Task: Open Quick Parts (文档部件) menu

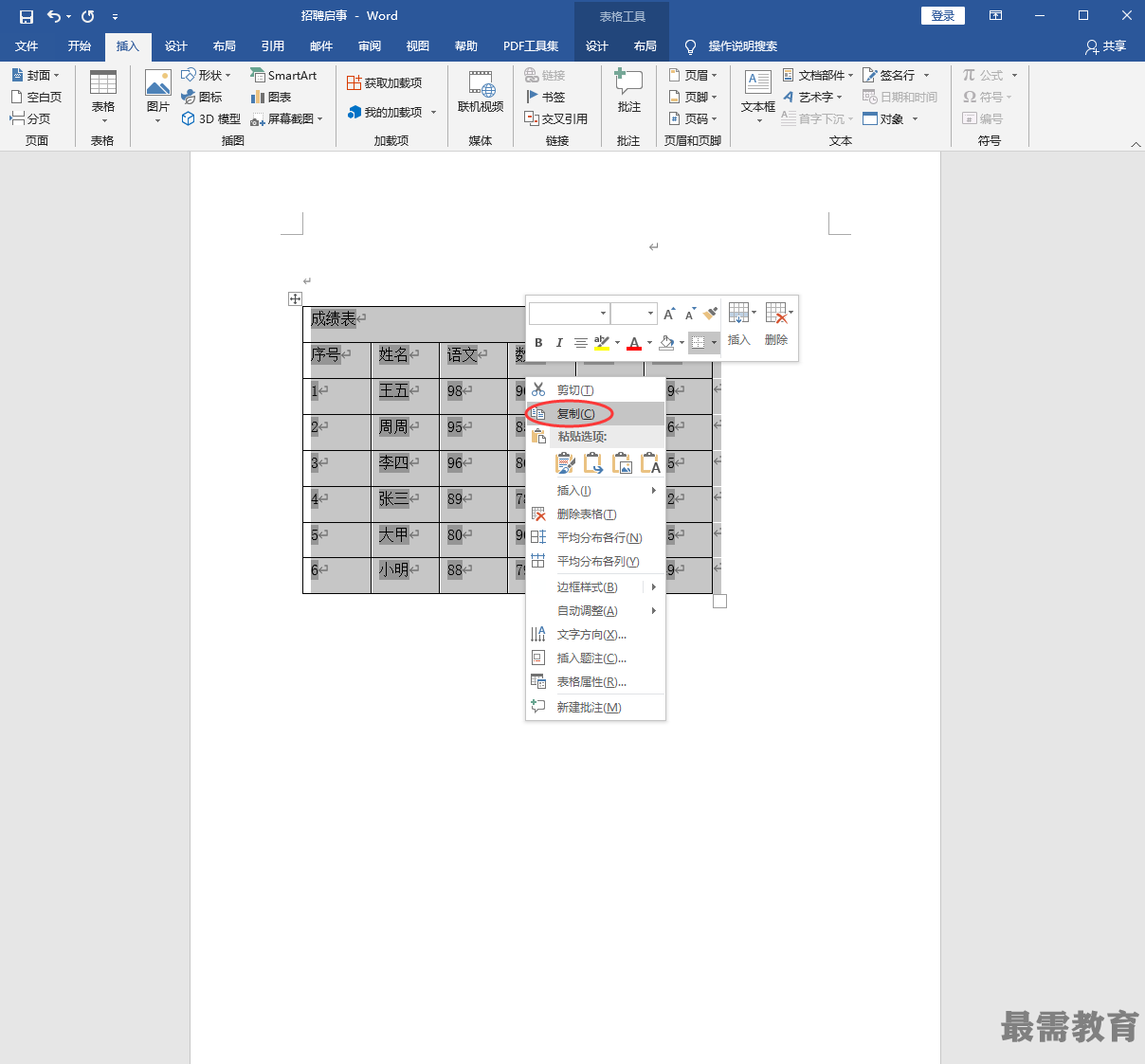Action: click(x=817, y=75)
